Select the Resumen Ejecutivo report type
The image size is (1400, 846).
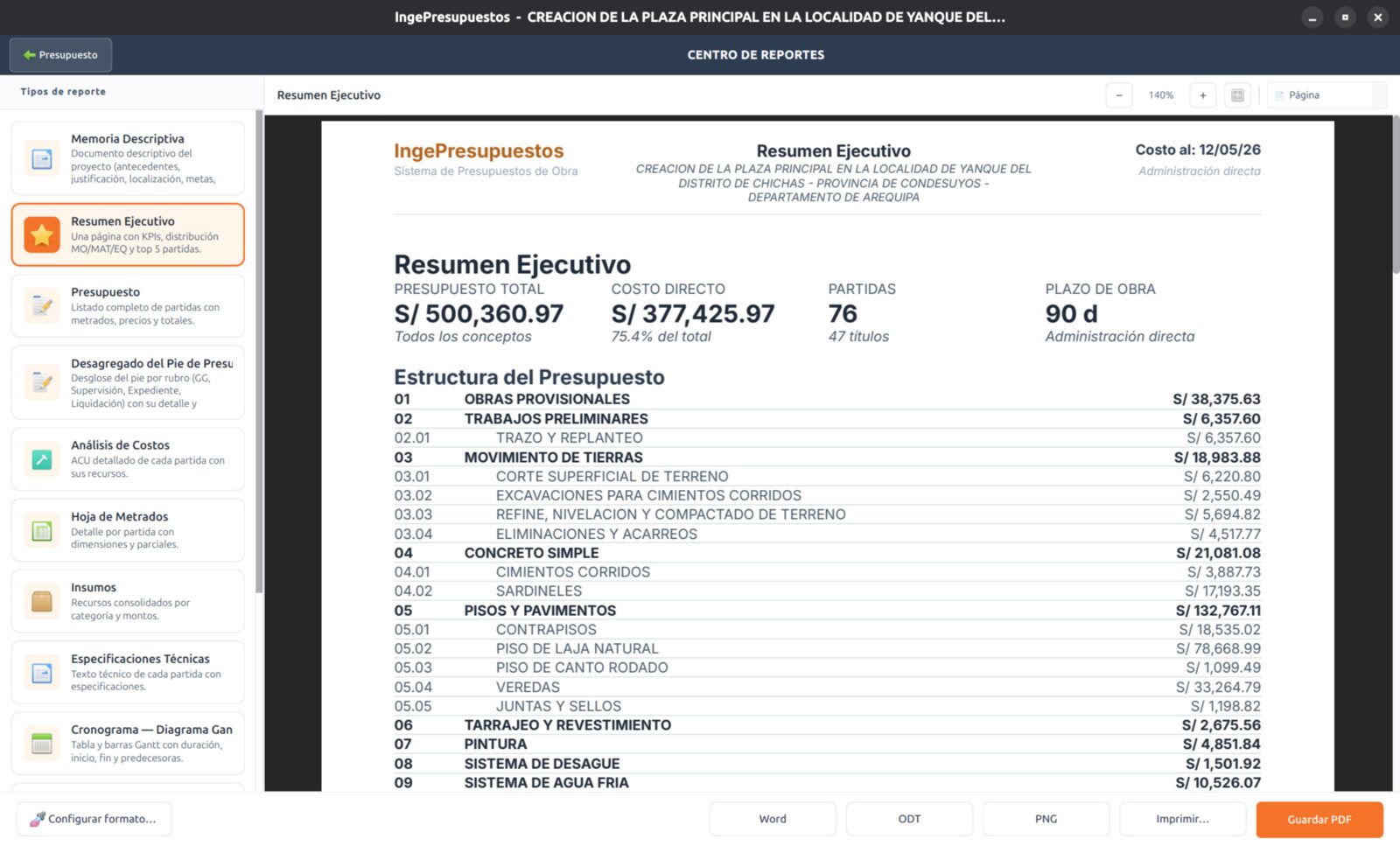coord(128,234)
